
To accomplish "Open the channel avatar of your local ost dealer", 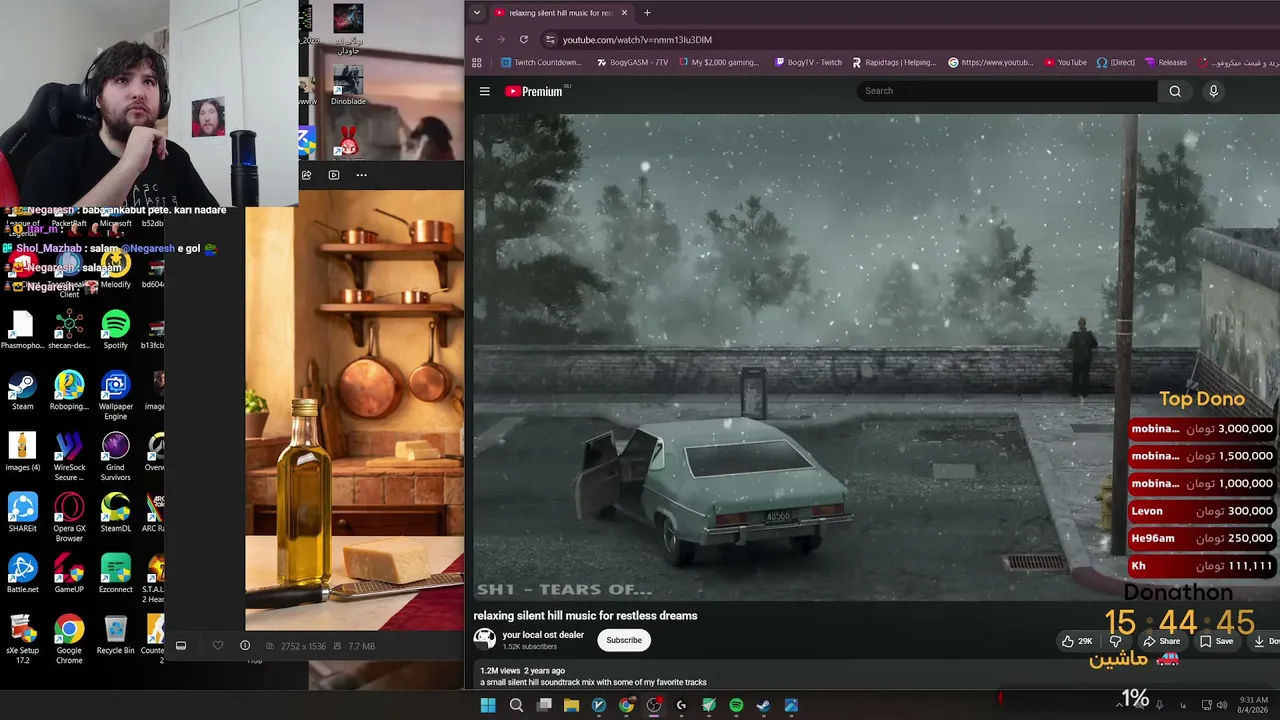I will coord(485,639).
